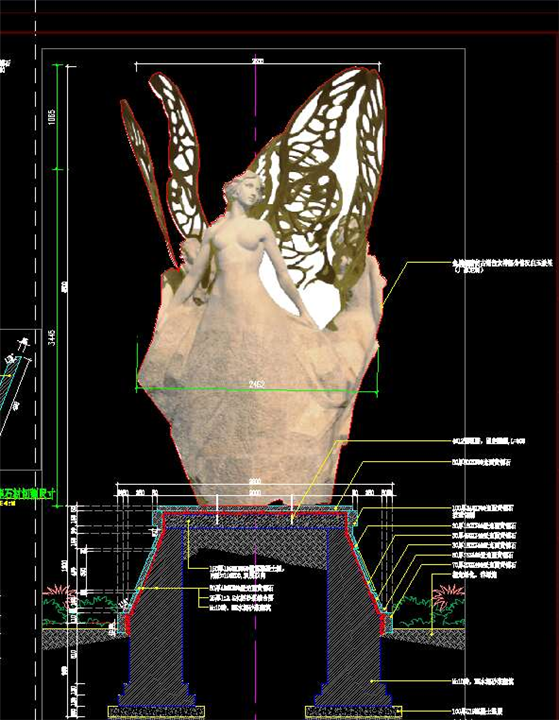Select the green title text at the left edge

pyautogui.click(x=28, y=494)
